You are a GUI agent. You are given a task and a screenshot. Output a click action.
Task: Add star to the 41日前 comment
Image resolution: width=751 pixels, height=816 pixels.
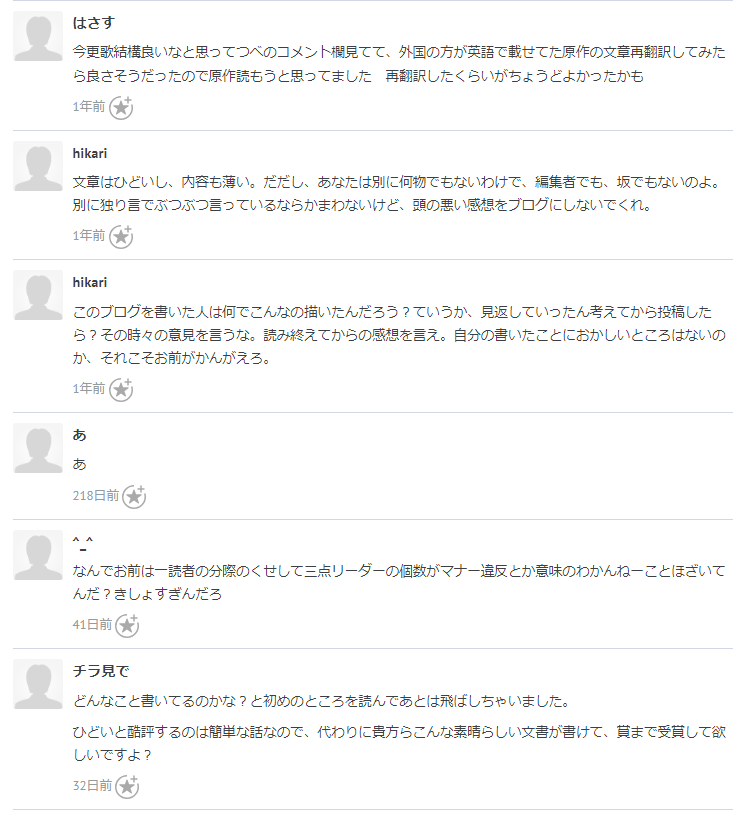pos(127,626)
